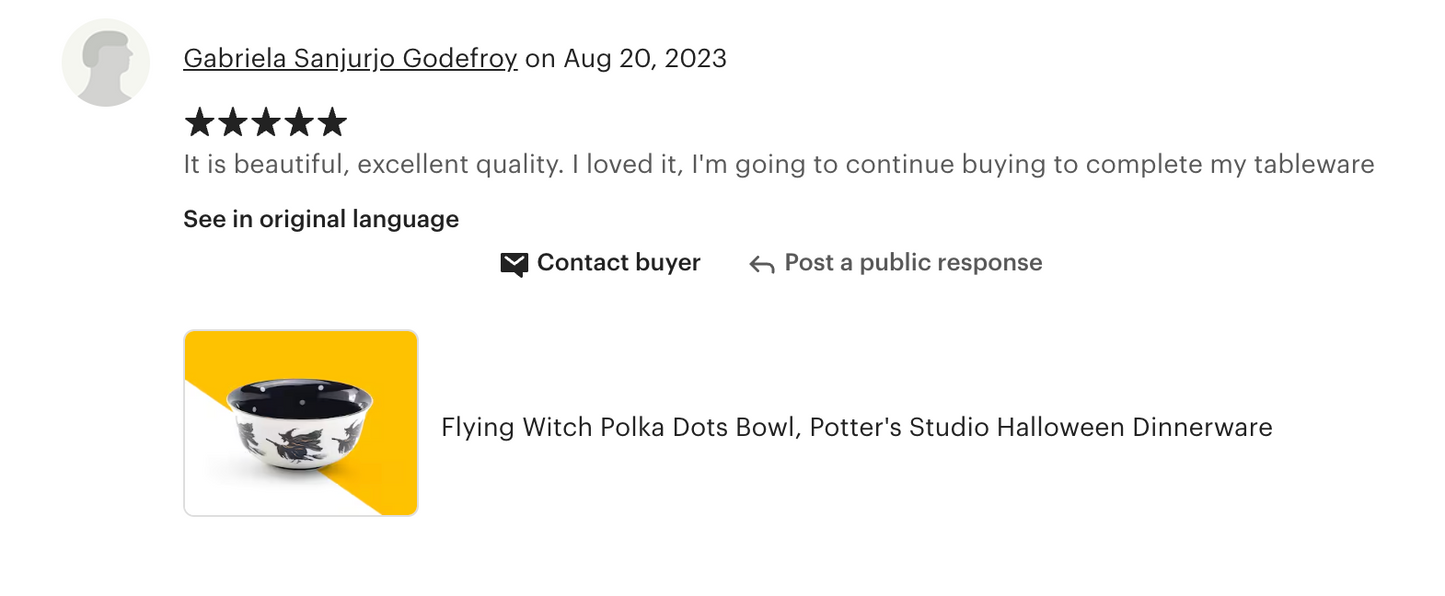Select the first star in the rating
Image resolution: width=1445 pixels, height=596 pixels.
(x=200, y=122)
